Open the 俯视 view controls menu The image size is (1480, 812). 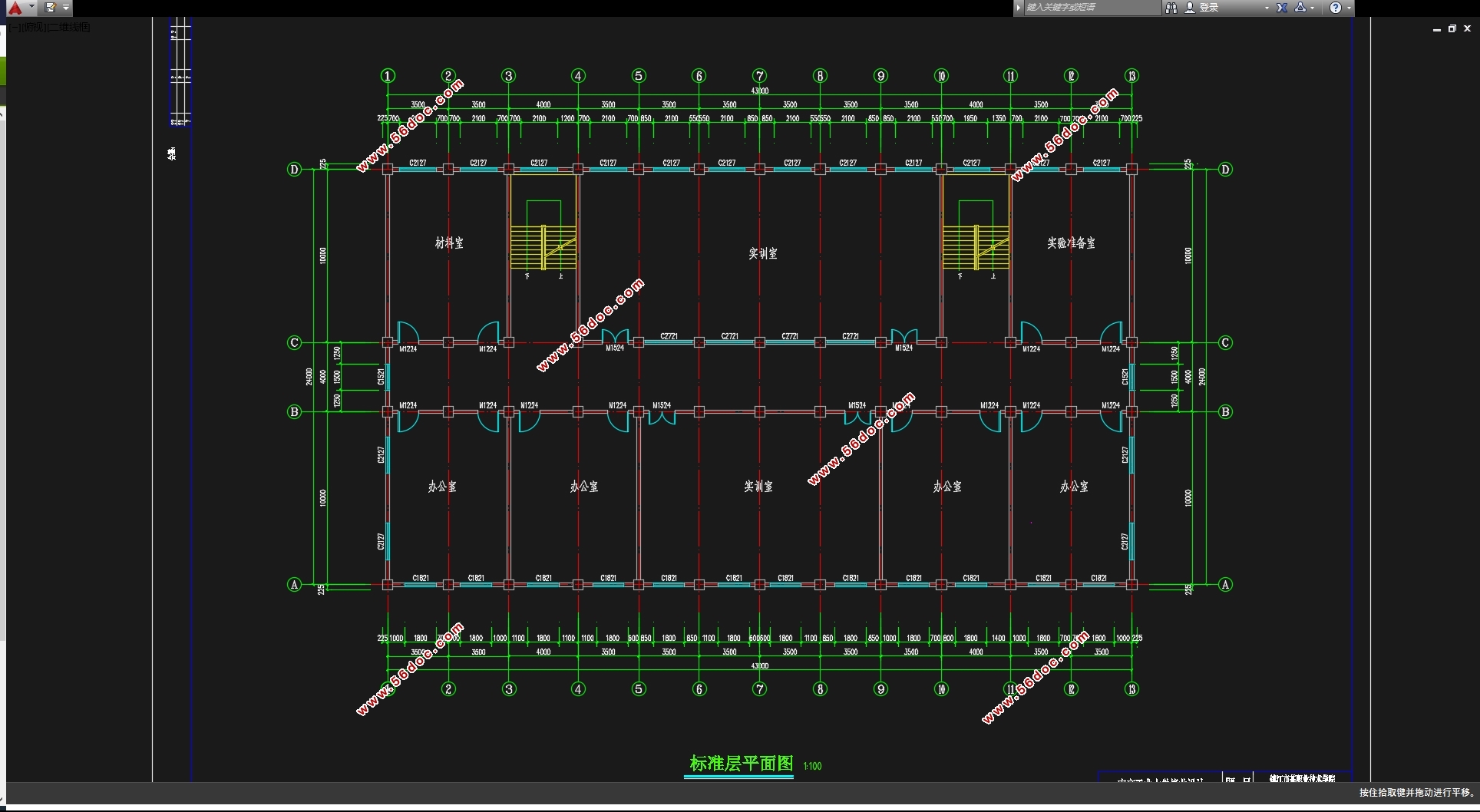tap(35, 28)
